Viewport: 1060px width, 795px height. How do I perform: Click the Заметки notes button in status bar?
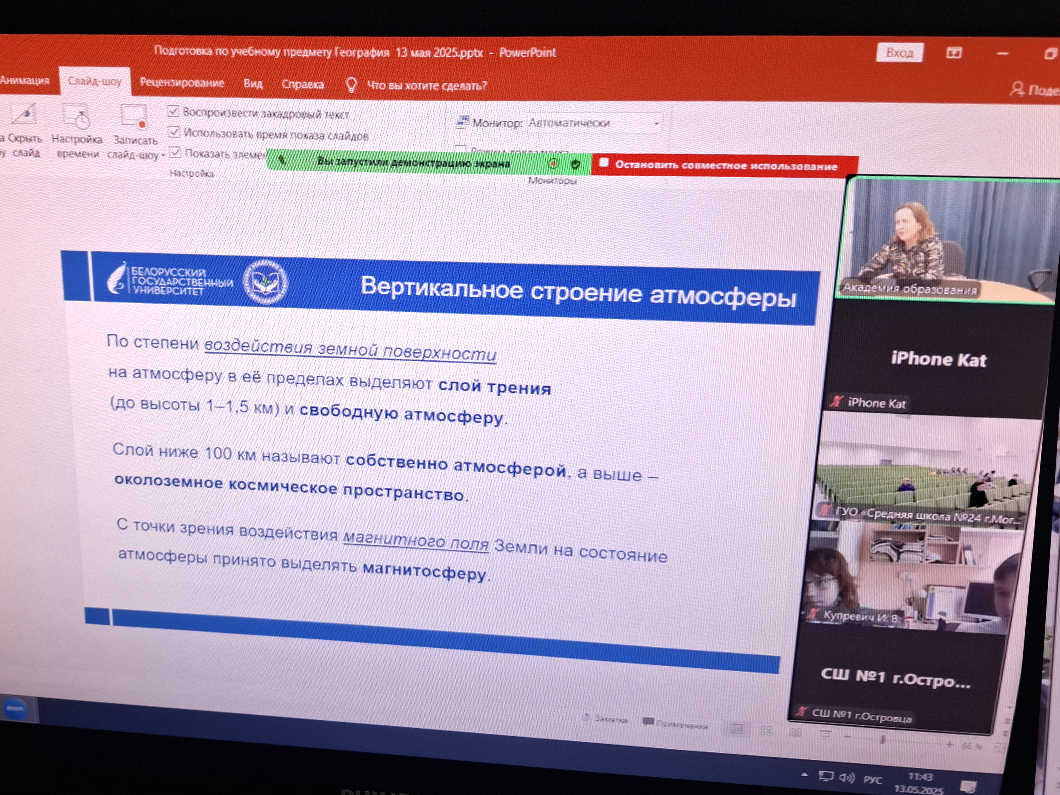[605, 719]
